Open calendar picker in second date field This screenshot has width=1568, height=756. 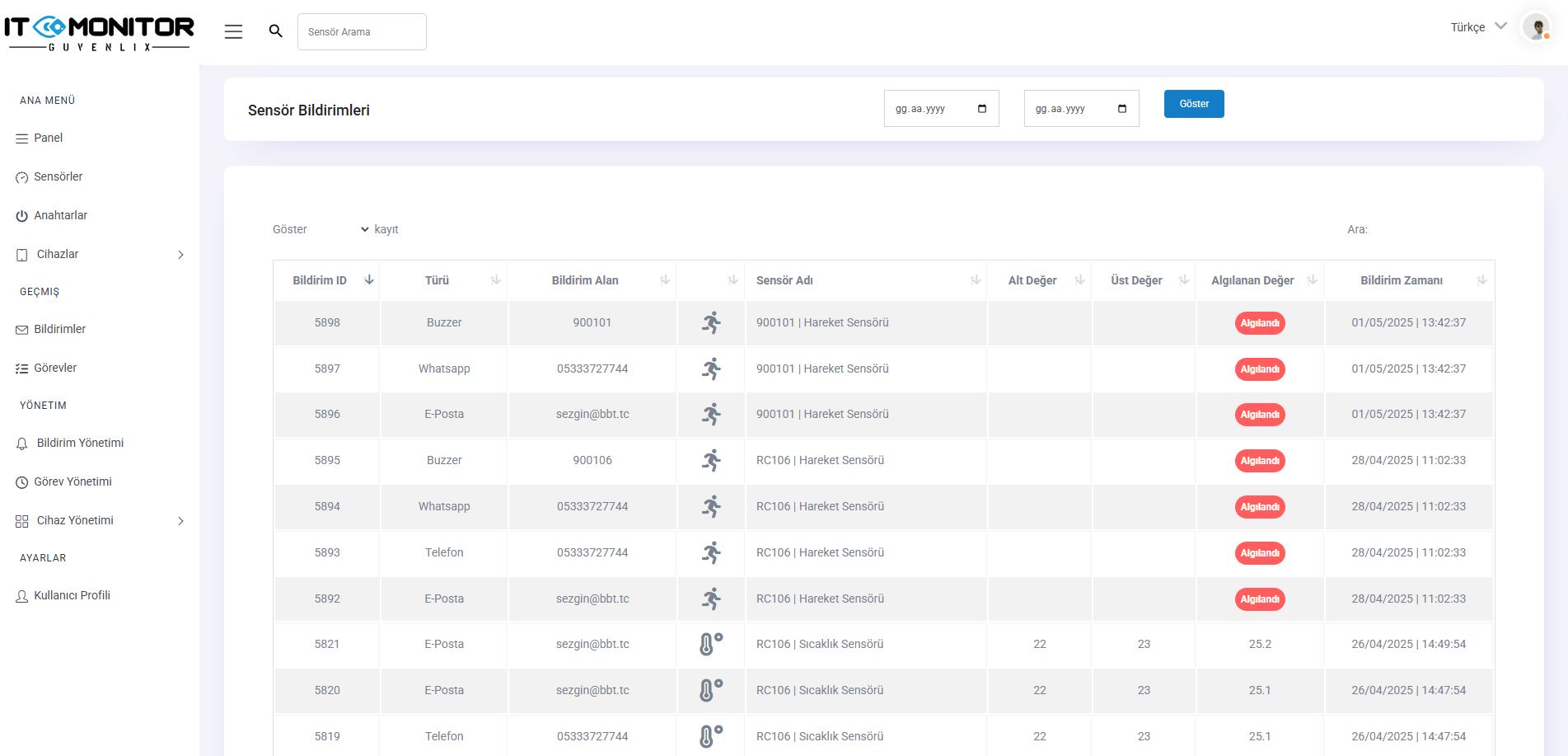pos(1121,109)
